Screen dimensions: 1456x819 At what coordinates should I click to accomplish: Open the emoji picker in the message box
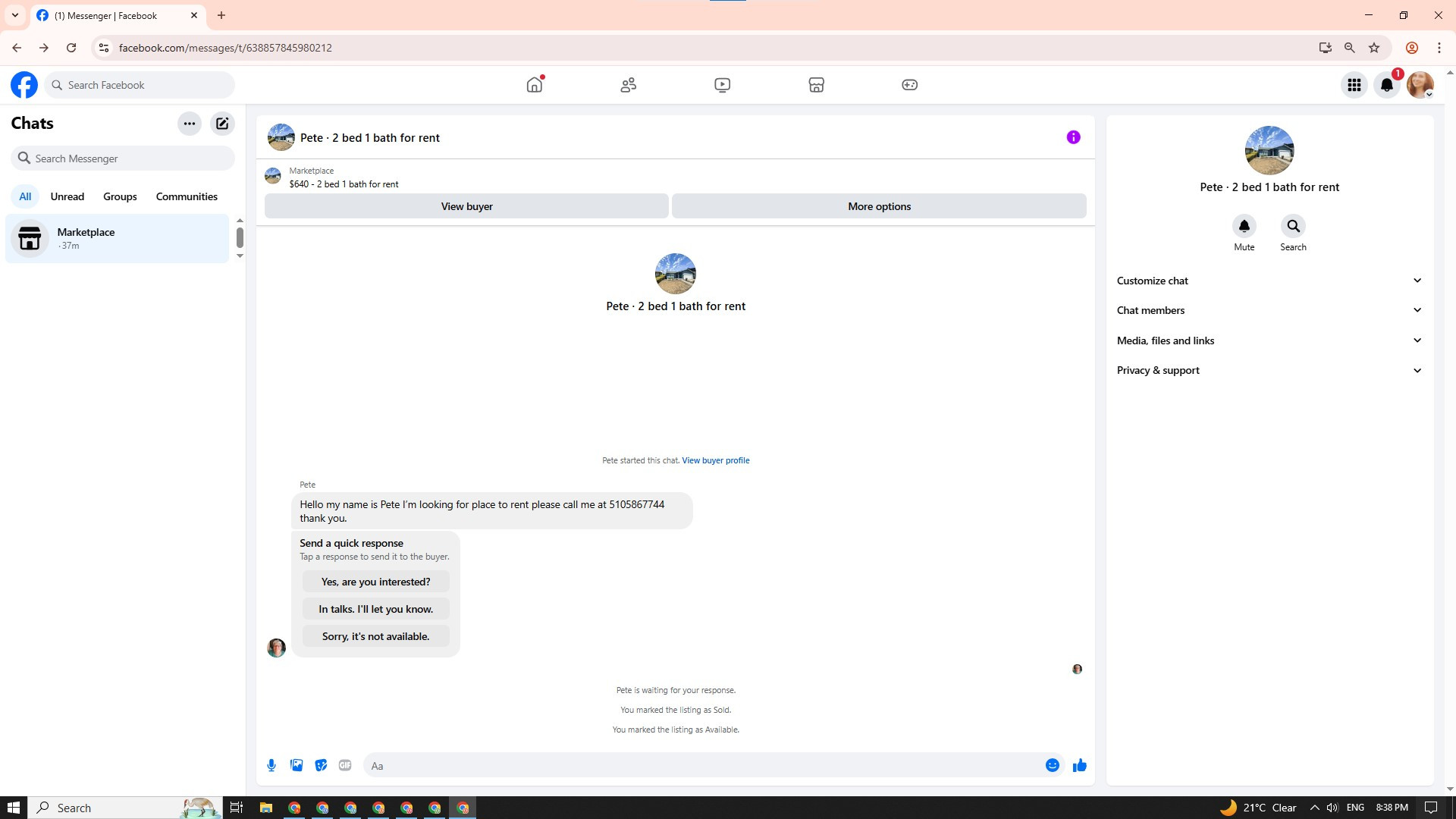[x=1052, y=765]
